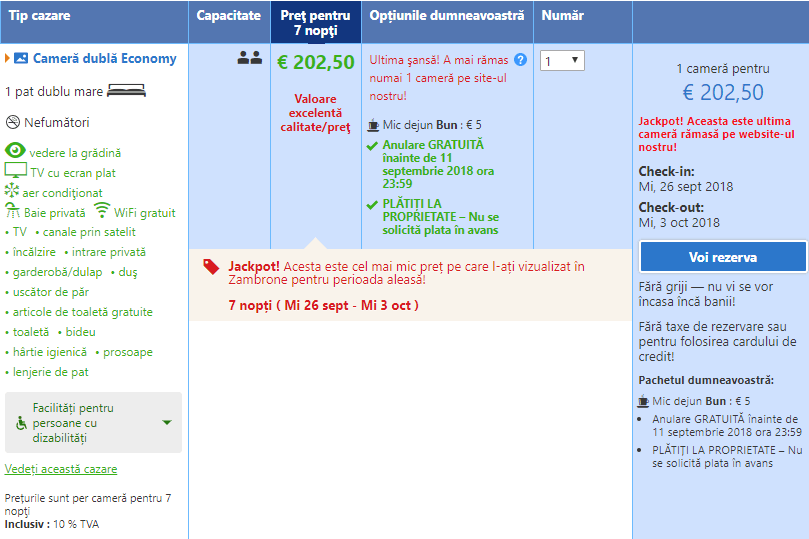Click the room photo icon beside Cameră dublă Economy
Image resolution: width=809 pixels, height=539 pixels.
(22, 59)
